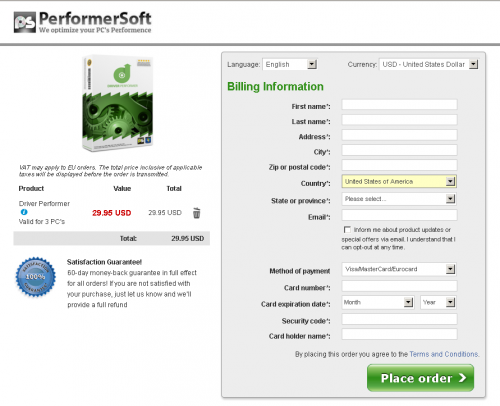Focus the Email input field
This screenshot has height=406, width=500.
[399, 215]
